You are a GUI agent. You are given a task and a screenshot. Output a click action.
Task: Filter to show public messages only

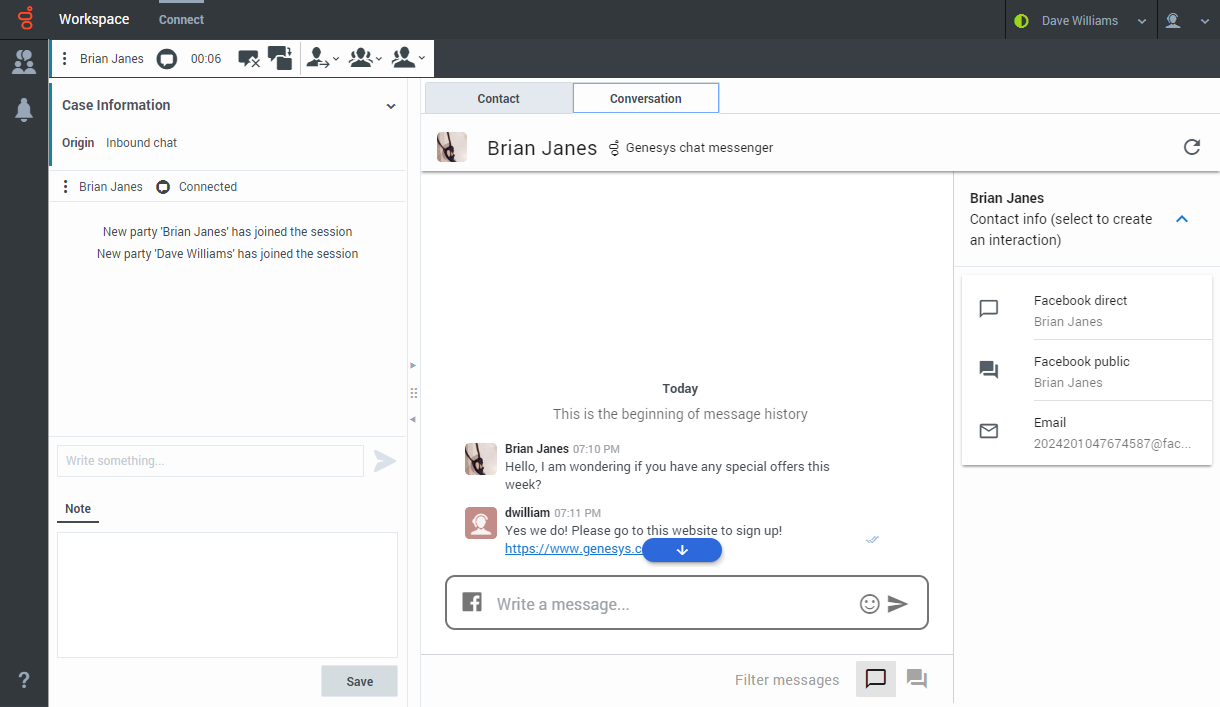tap(916, 679)
